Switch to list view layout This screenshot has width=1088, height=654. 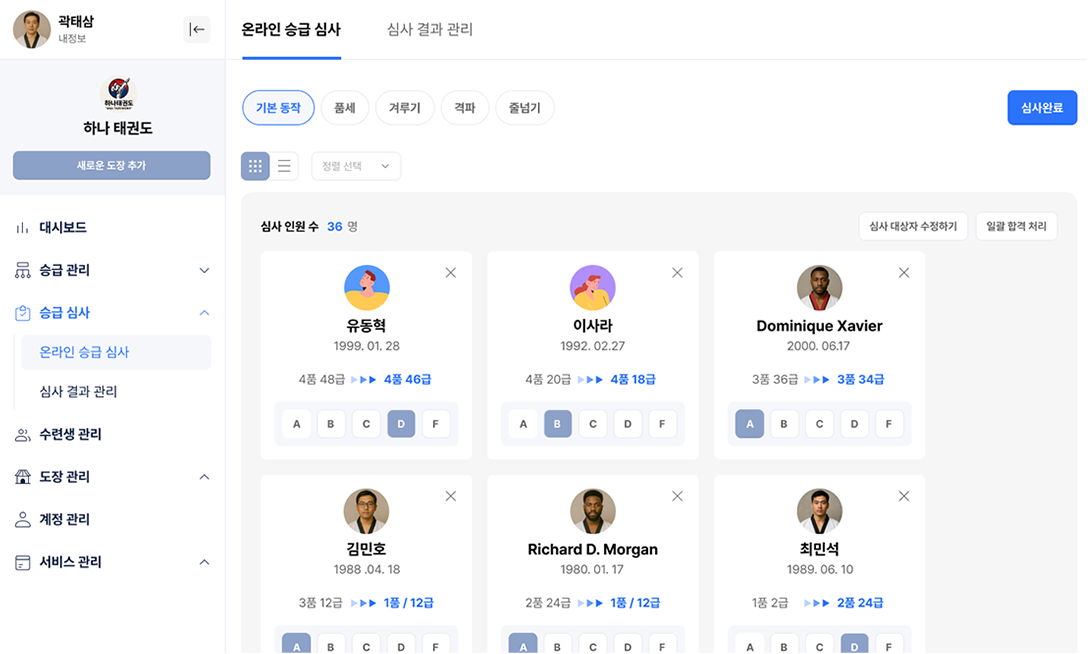(x=284, y=166)
